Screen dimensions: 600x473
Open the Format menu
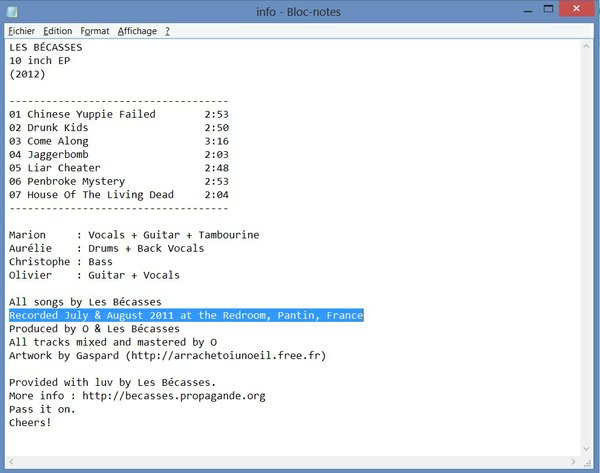(x=95, y=31)
